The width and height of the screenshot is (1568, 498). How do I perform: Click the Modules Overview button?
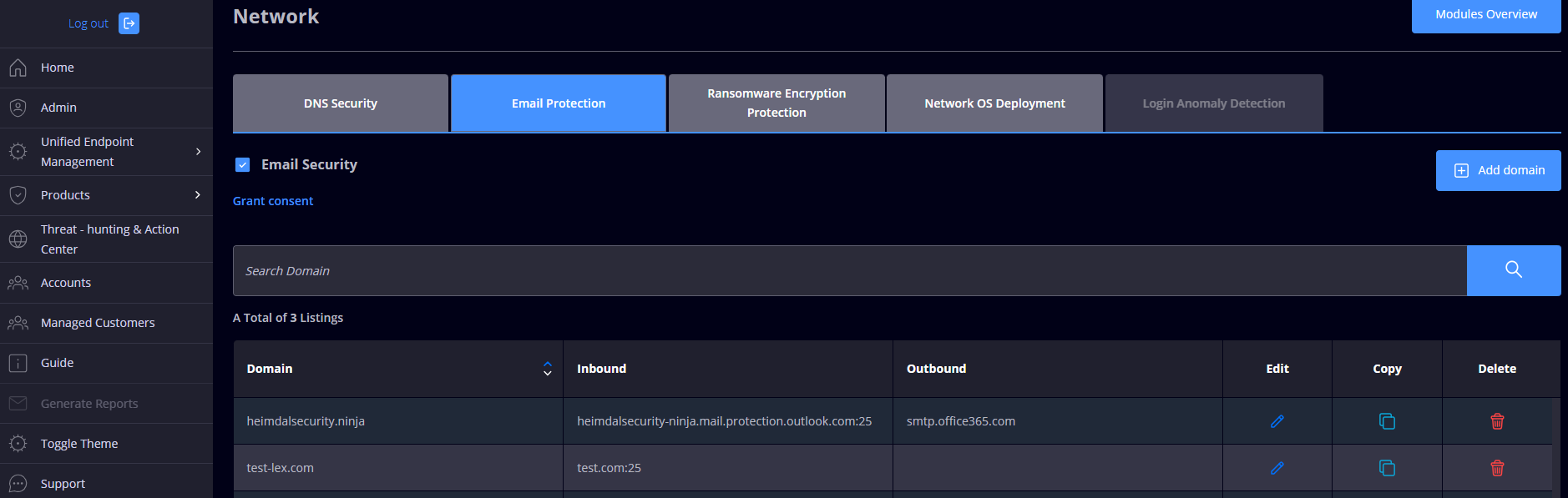tap(1486, 15)
